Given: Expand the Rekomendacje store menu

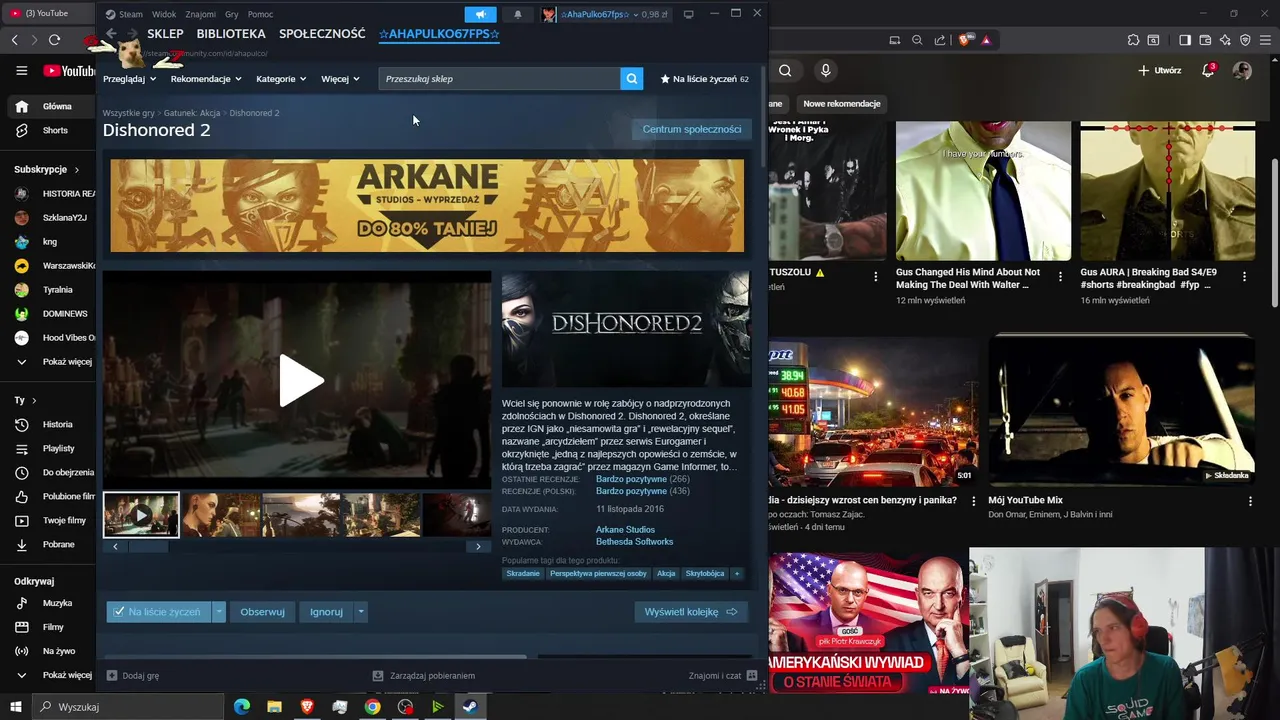Looking at the screenshot, I should pos(206,78).
